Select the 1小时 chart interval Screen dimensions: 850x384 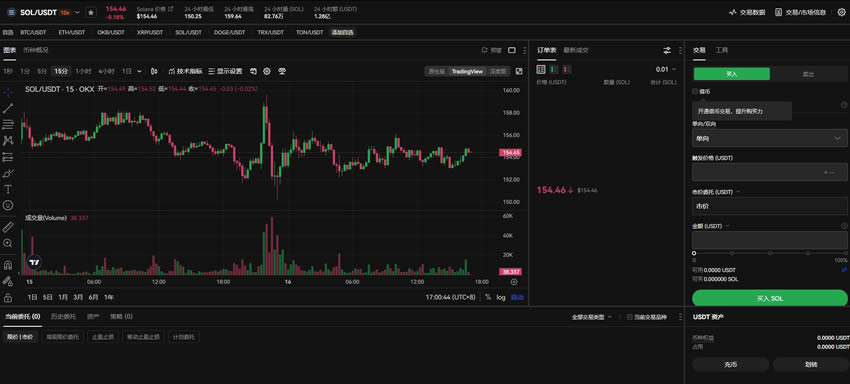click(83, 71)
